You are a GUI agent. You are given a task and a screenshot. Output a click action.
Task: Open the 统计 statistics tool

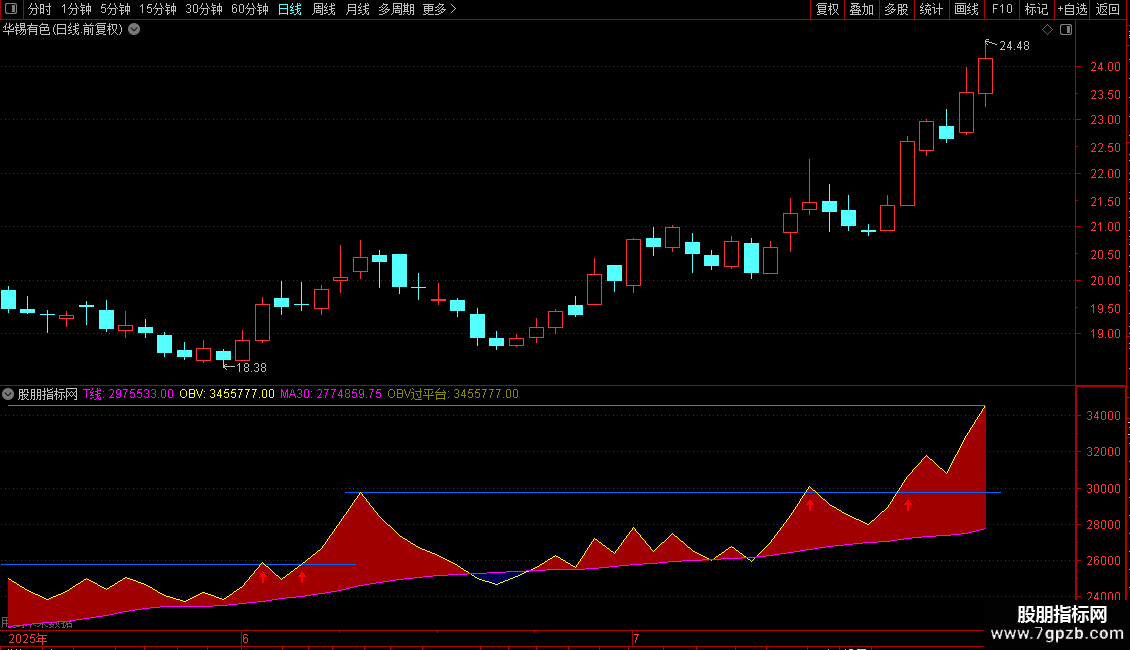(931, 9)
